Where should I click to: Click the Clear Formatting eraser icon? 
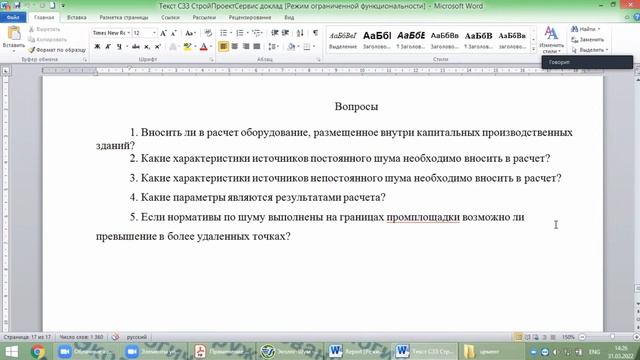208,33
